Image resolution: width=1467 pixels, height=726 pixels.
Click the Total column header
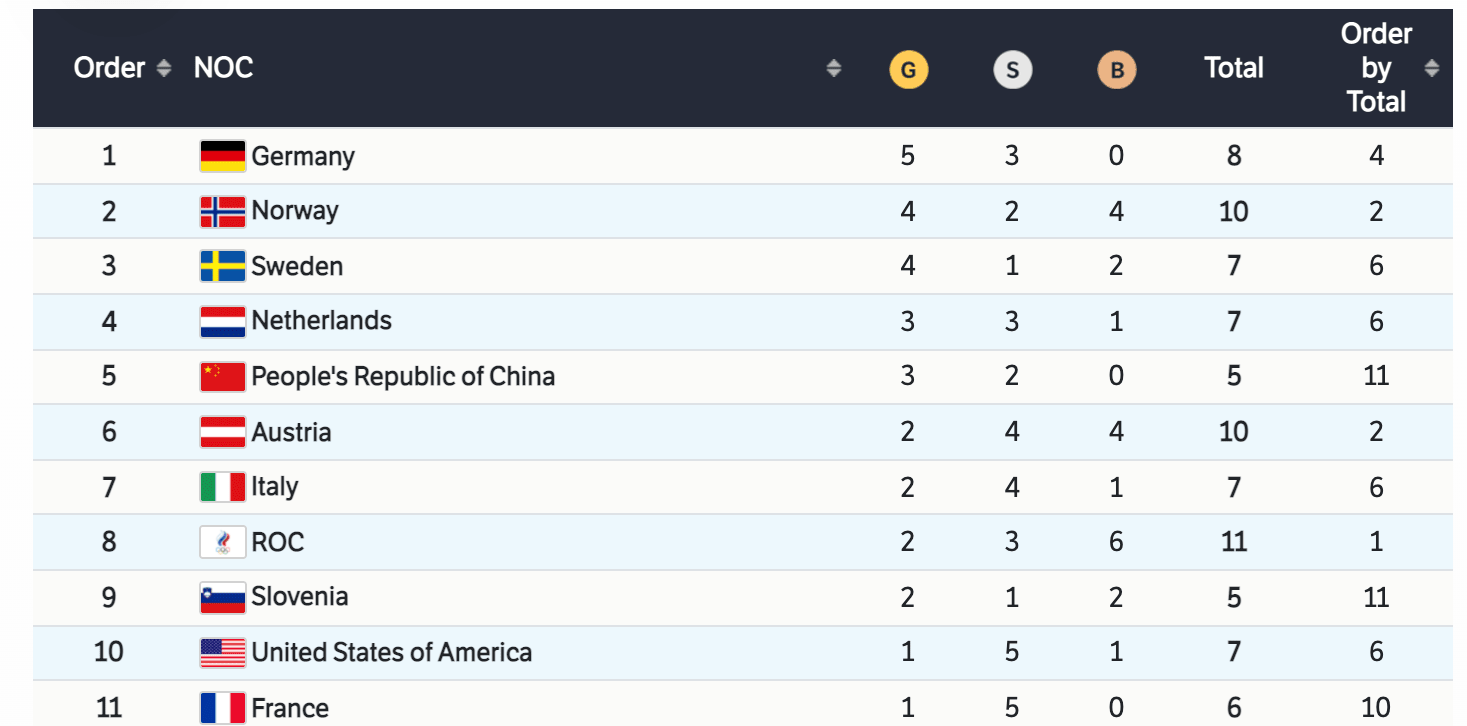(x=1234, y=68)
